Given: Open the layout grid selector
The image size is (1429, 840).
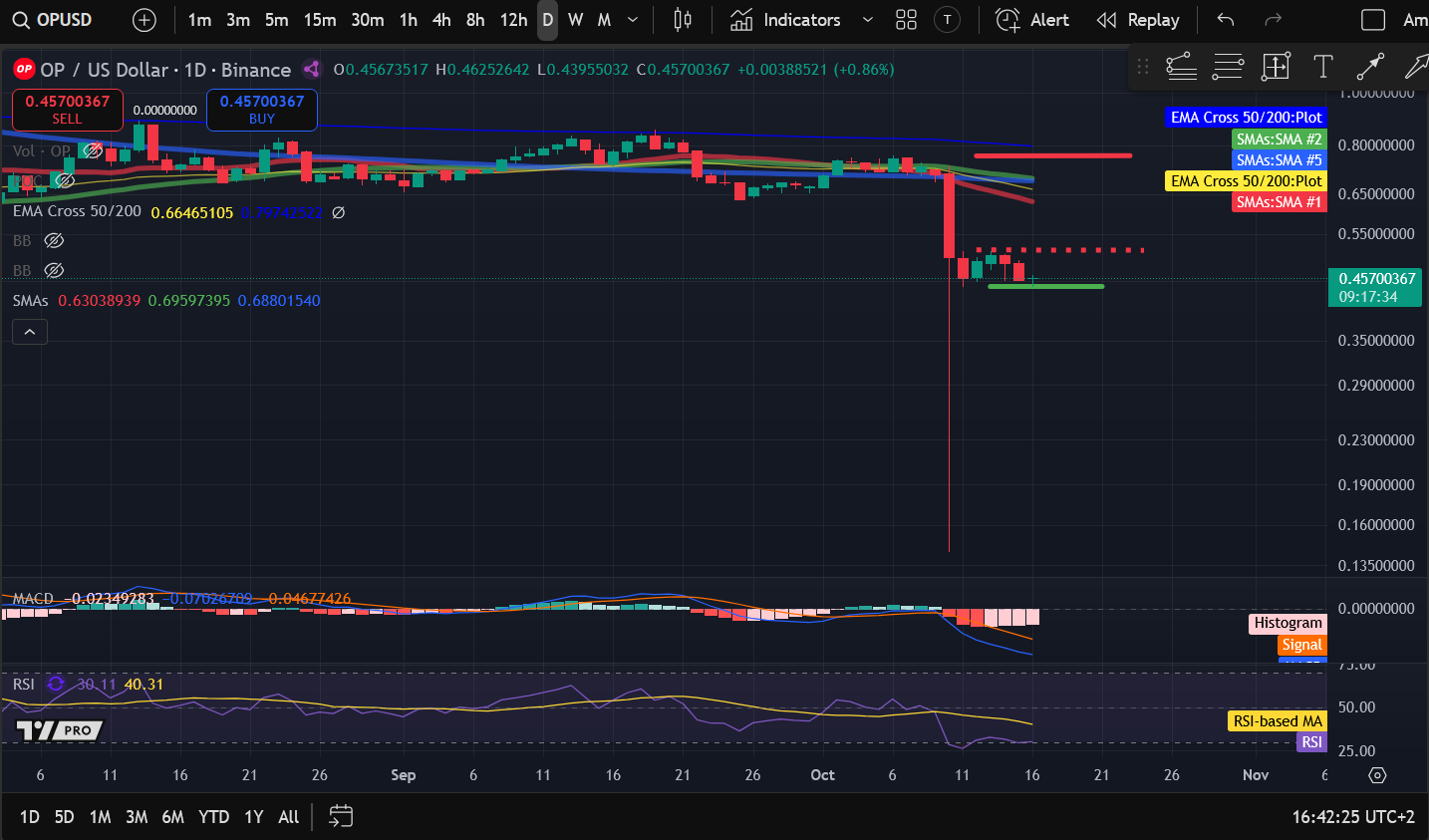Looking at the screenshot, I should [x=906, y=20].
